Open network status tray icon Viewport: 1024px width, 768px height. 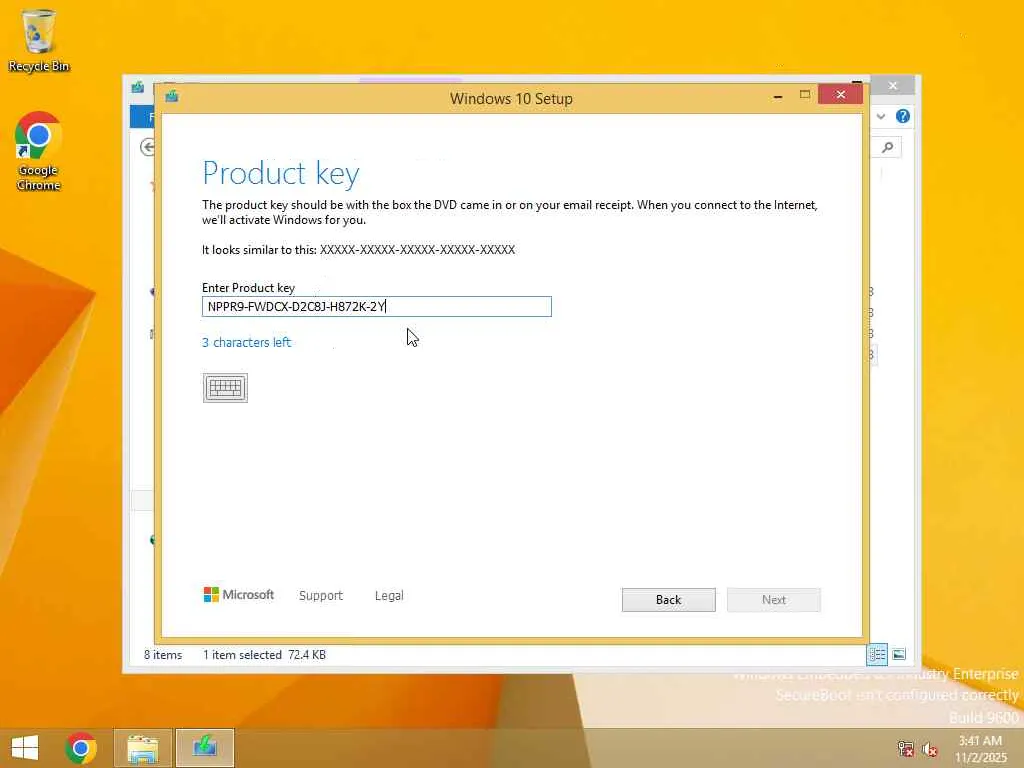click(x=905, y=748)
